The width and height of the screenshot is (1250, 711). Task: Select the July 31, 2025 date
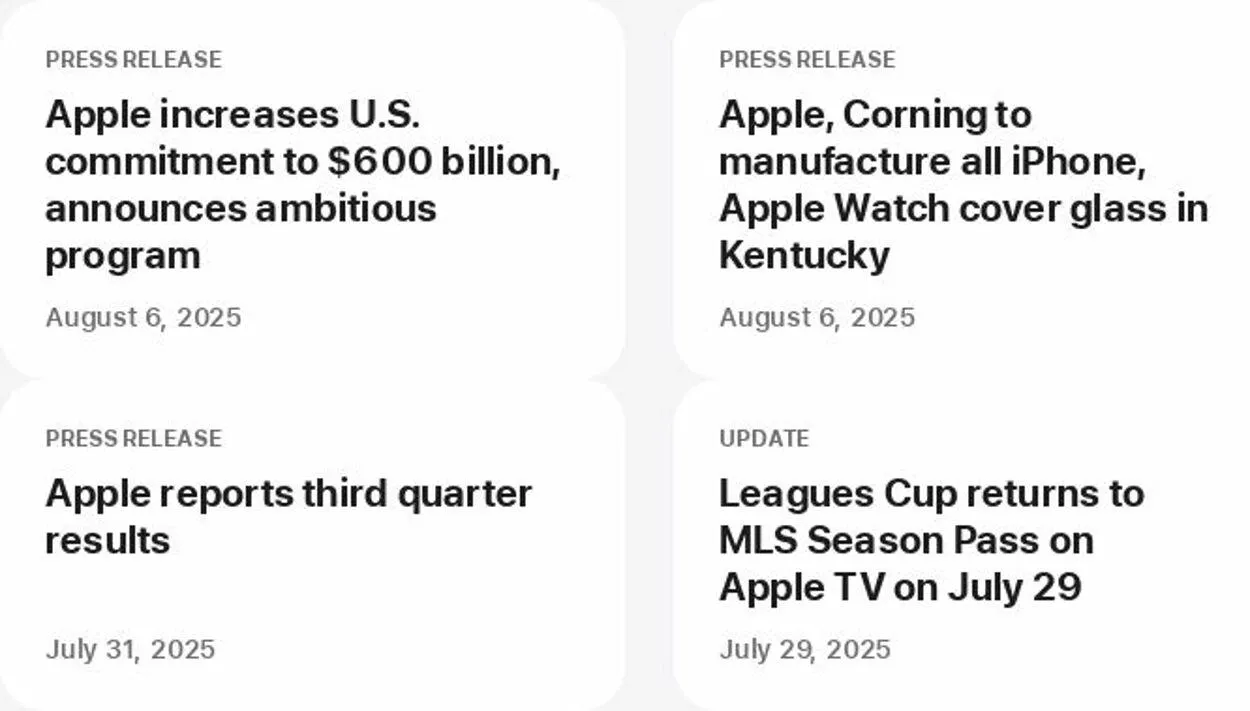(130, 650)
